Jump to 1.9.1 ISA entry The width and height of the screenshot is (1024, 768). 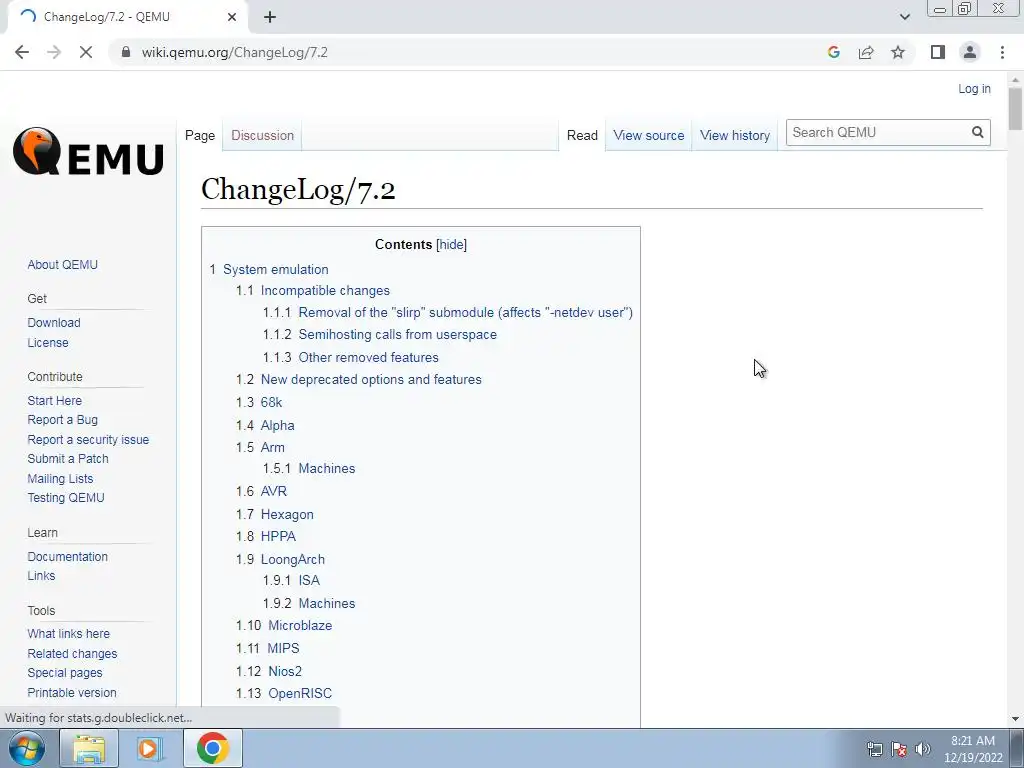(x=309, y=580)
